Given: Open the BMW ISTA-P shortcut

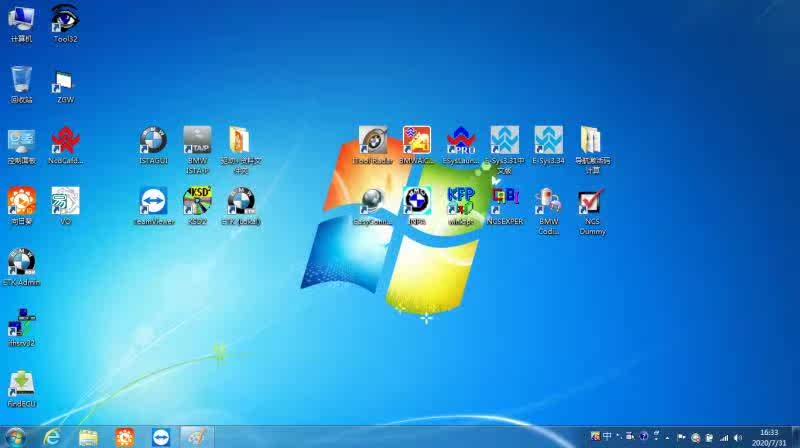Looking at the screenshot, I should tap(197, 150).
